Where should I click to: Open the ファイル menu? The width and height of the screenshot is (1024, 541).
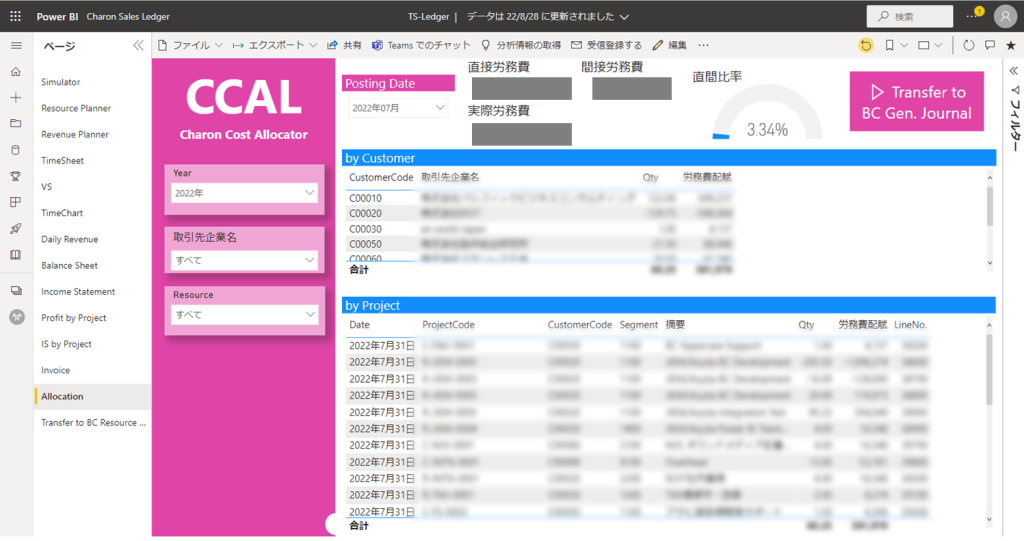190,45
